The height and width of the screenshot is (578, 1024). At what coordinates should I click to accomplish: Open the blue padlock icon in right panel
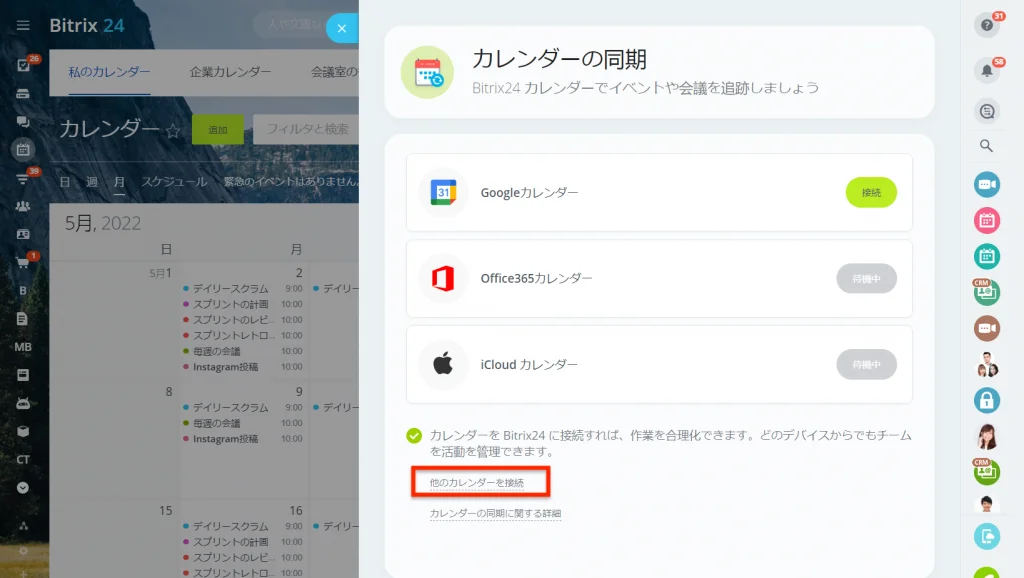(x=987, y=400)
